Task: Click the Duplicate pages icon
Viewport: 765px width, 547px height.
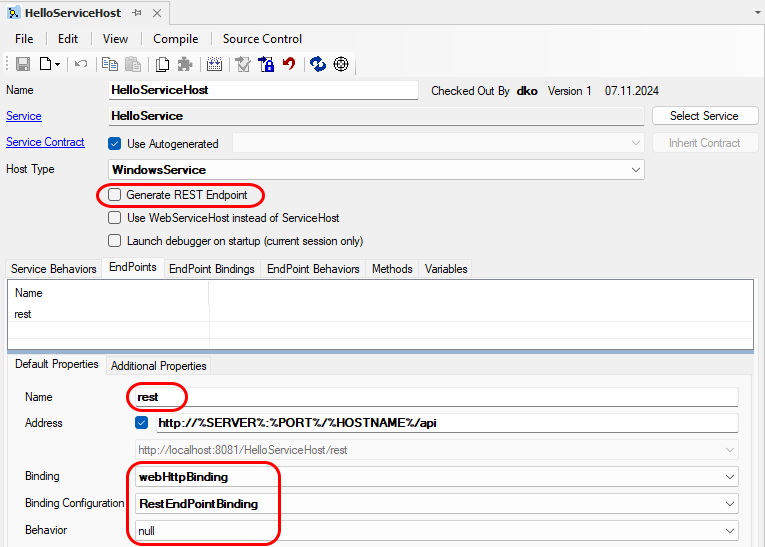Action: click(x=162, y=64)
